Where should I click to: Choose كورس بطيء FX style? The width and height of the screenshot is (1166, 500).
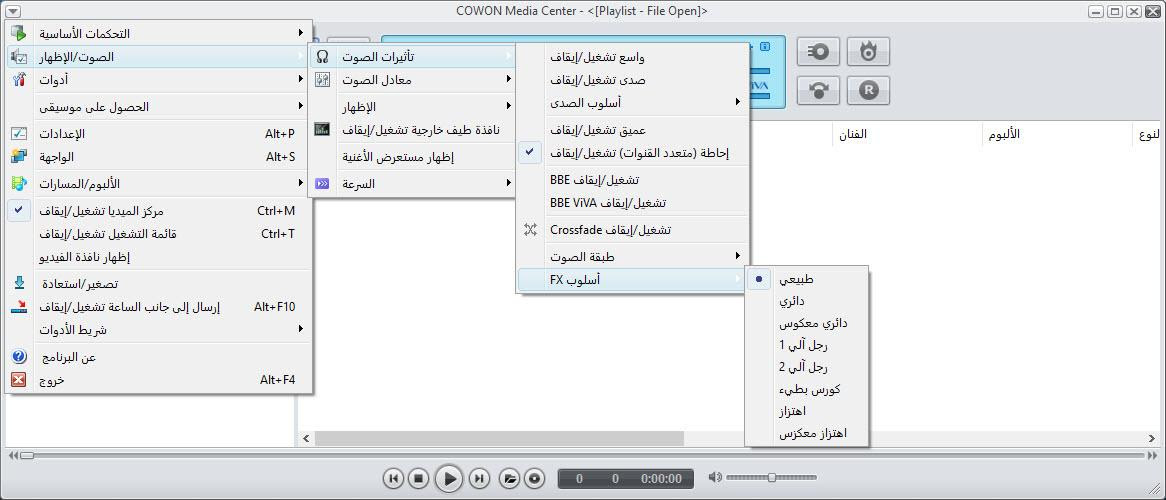[807, 389]
